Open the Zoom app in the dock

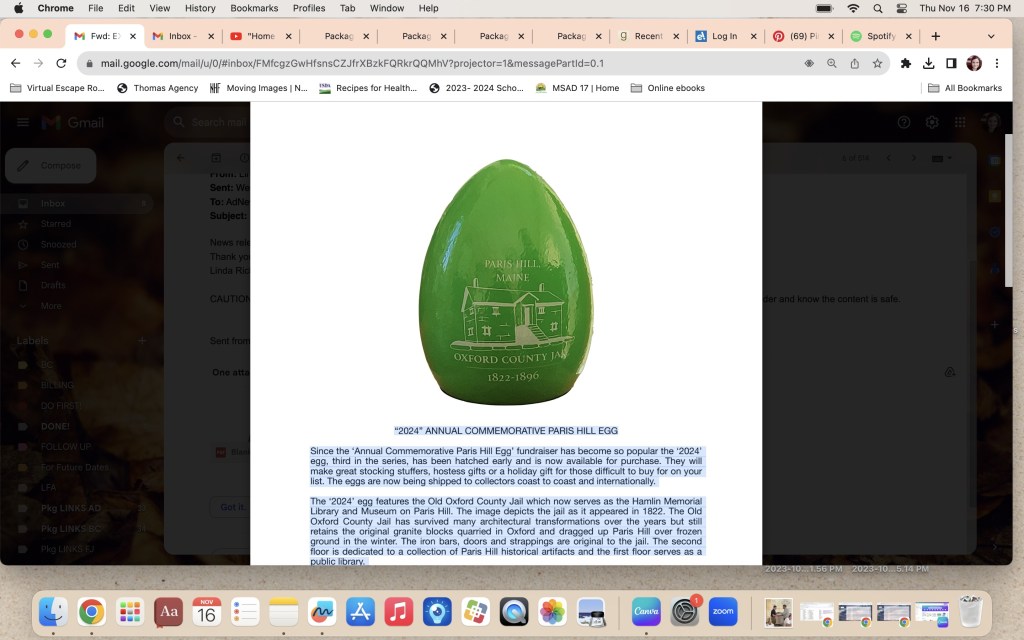point(722,610)
